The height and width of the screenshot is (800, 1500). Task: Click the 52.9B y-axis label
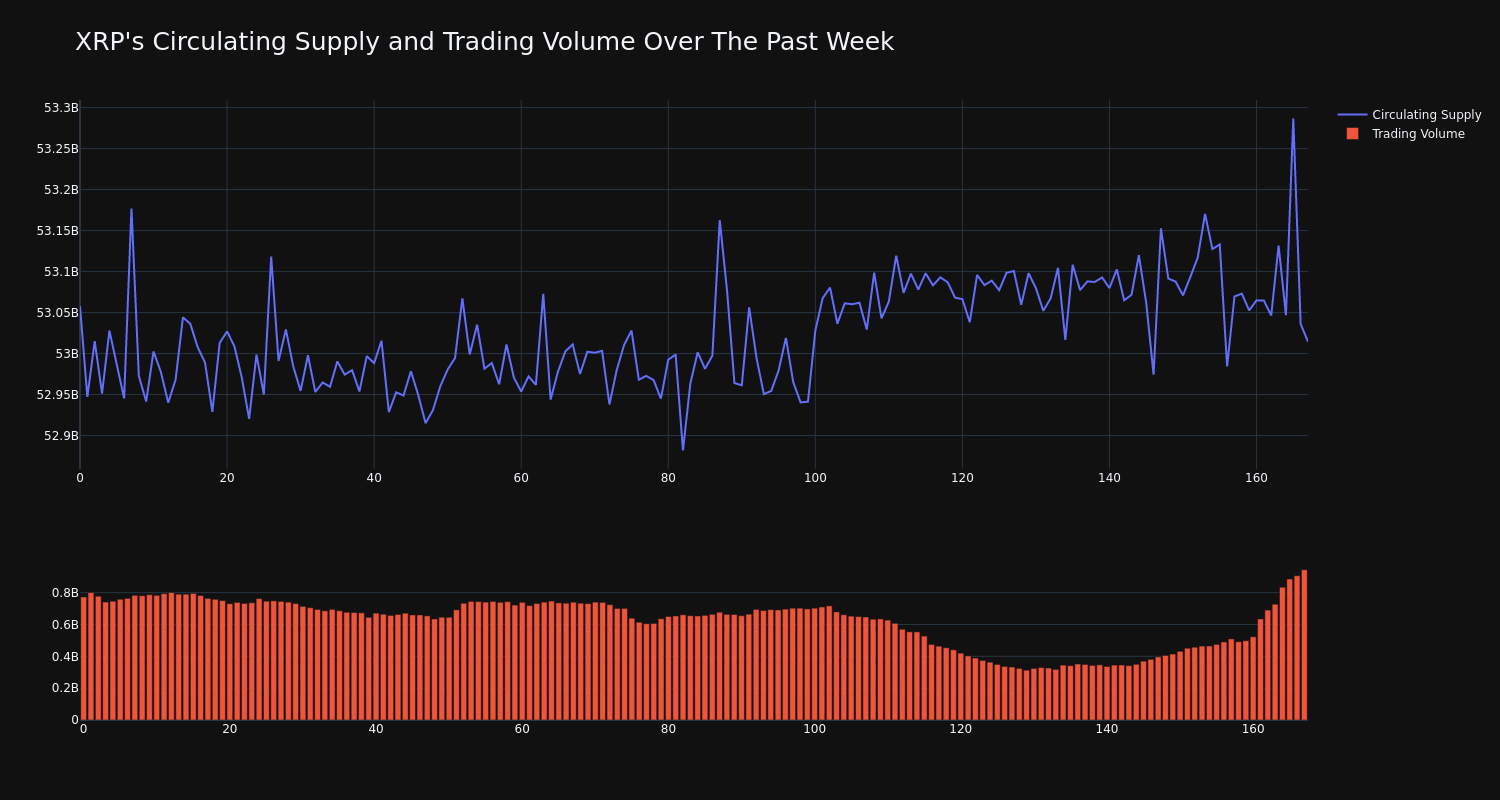[x=61, y=436]
